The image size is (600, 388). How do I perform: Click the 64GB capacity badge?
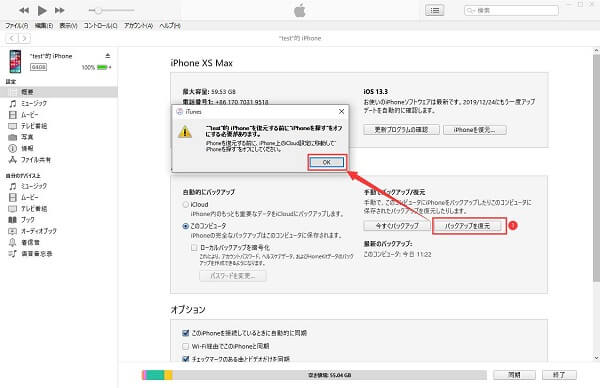[39, 67]
